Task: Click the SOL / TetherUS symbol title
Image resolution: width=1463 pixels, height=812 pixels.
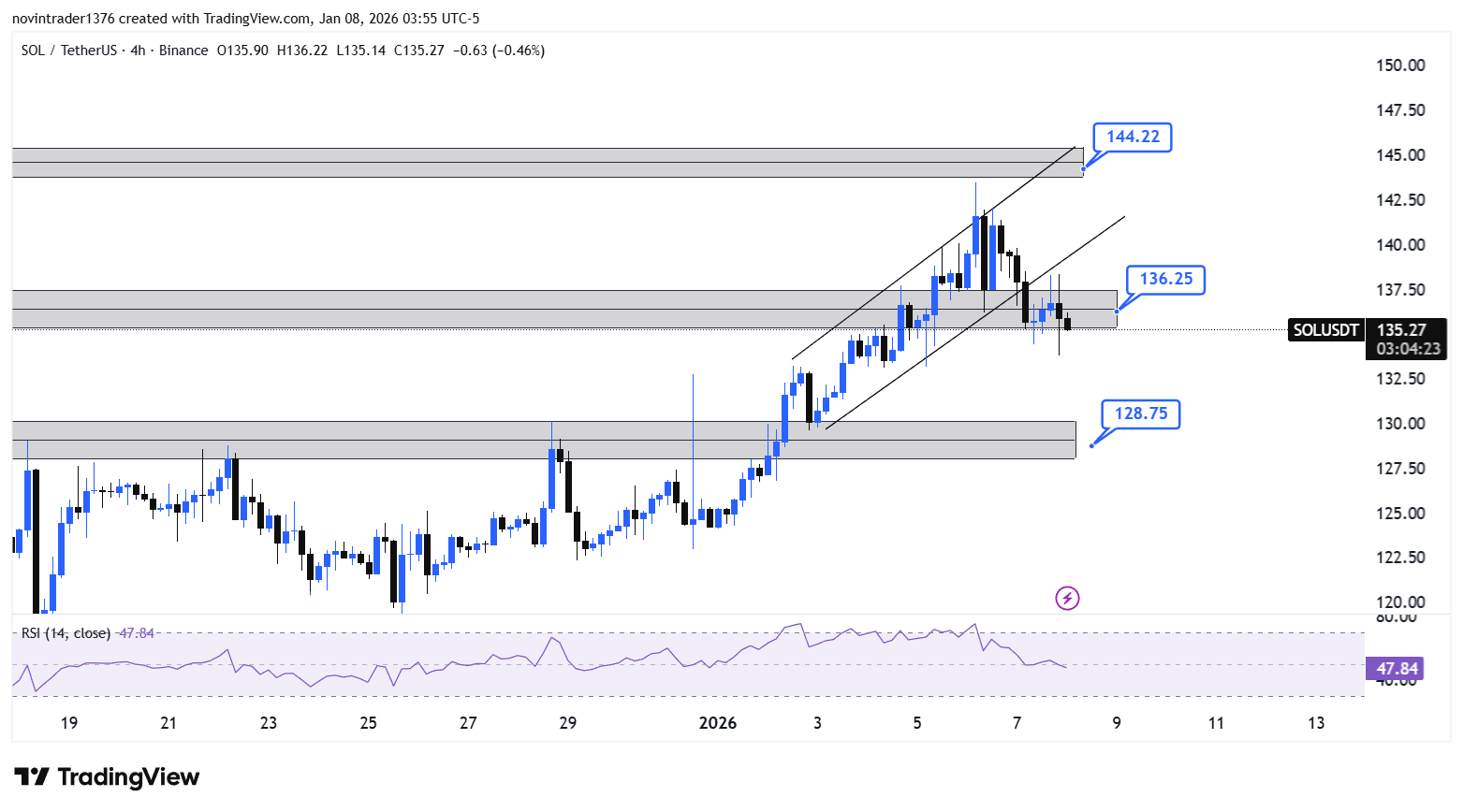Action: coord(69,51)
